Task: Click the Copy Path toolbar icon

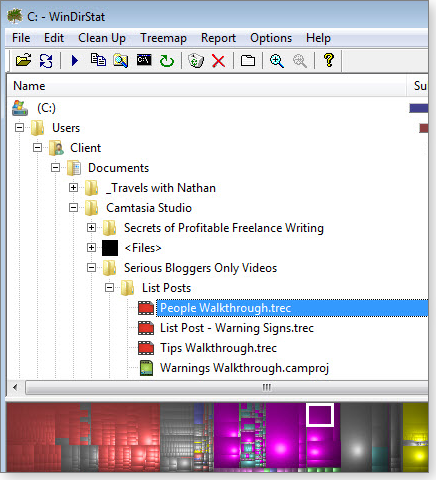Action: pos(98,60)
